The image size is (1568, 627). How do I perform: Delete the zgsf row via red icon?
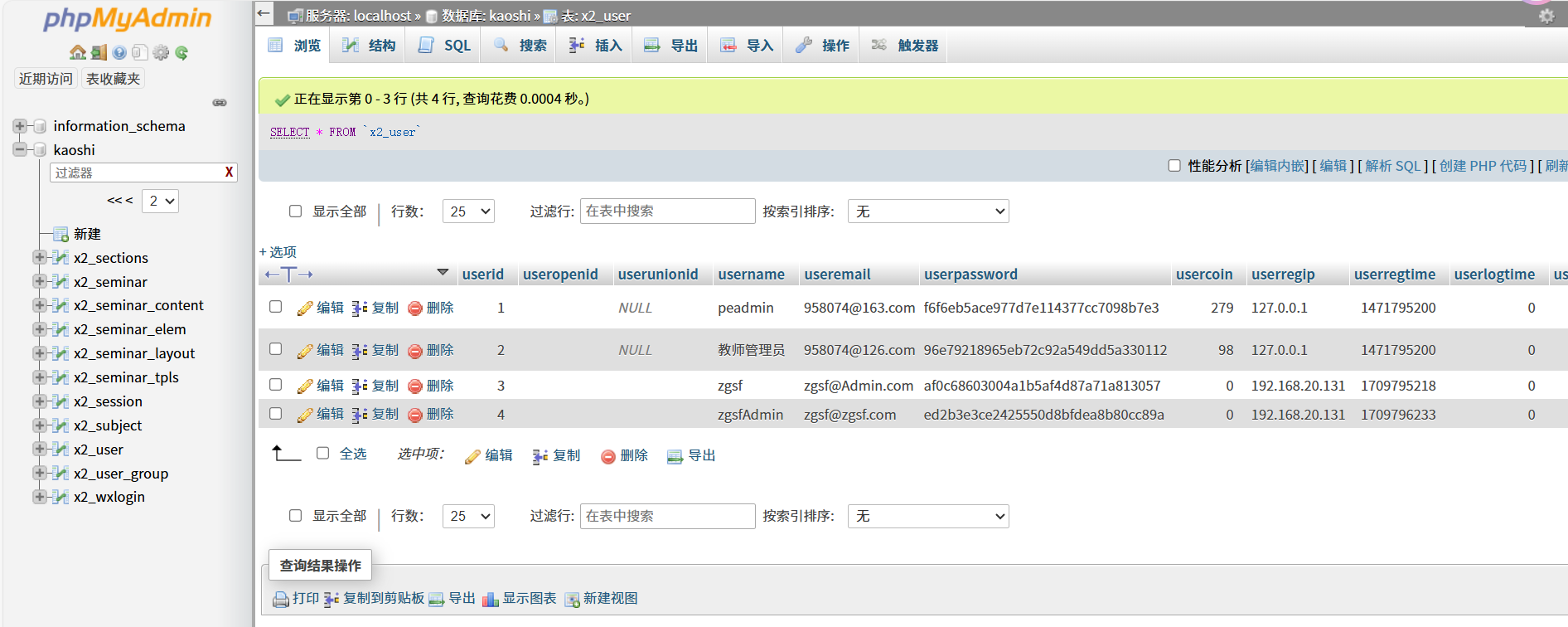415,386
